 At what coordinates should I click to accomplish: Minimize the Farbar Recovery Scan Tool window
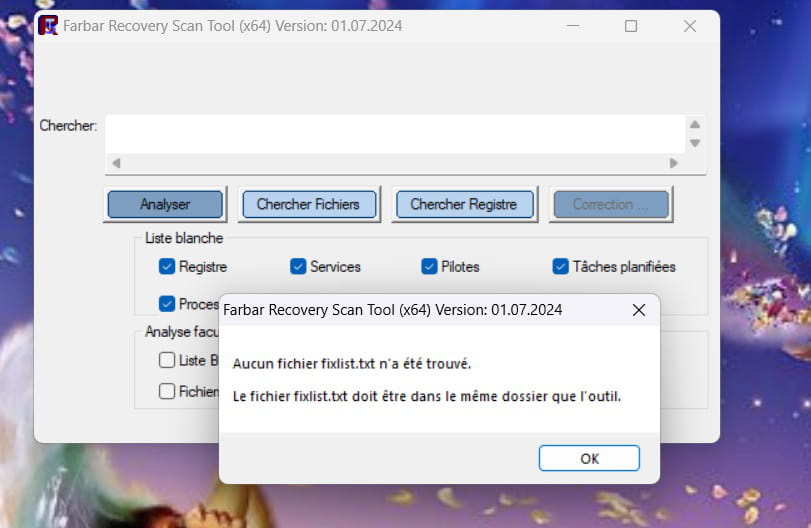coord(573,25)
